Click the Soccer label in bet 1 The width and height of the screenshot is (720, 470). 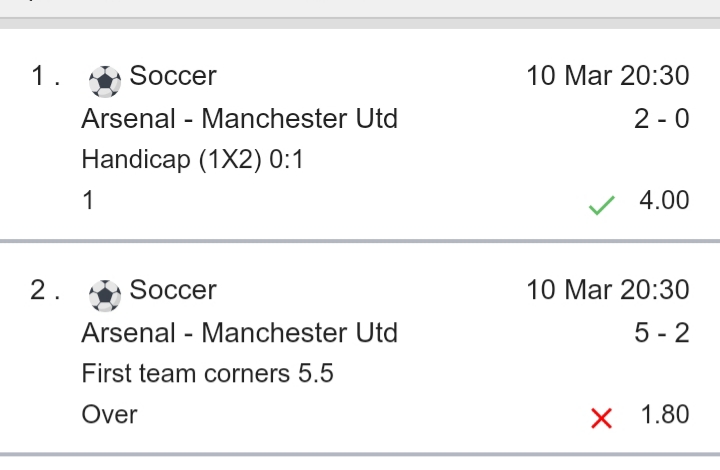pyautogui.click(x=173, y=76)
